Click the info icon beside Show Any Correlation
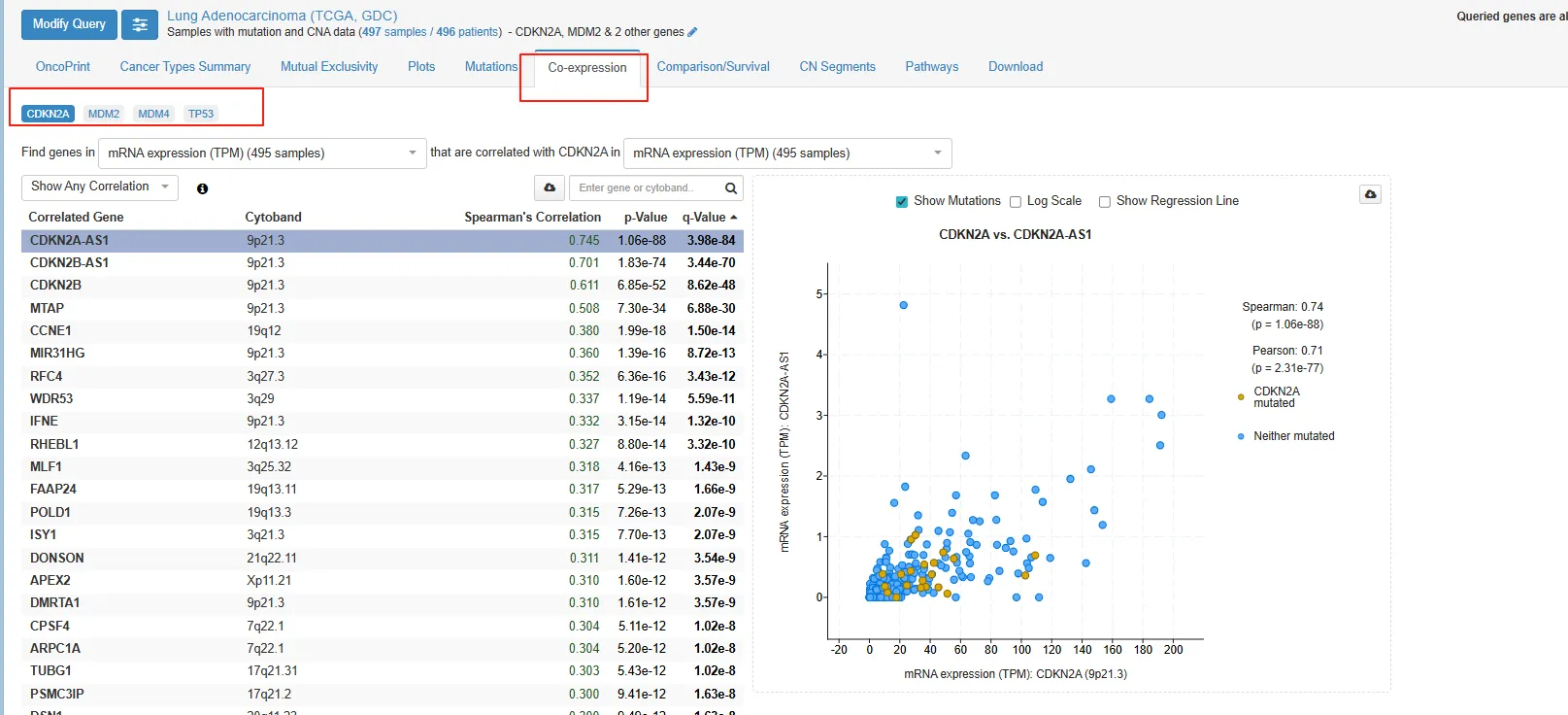Image resolution: width=1568 pixels, height=715 pixels. pos(202,188)
